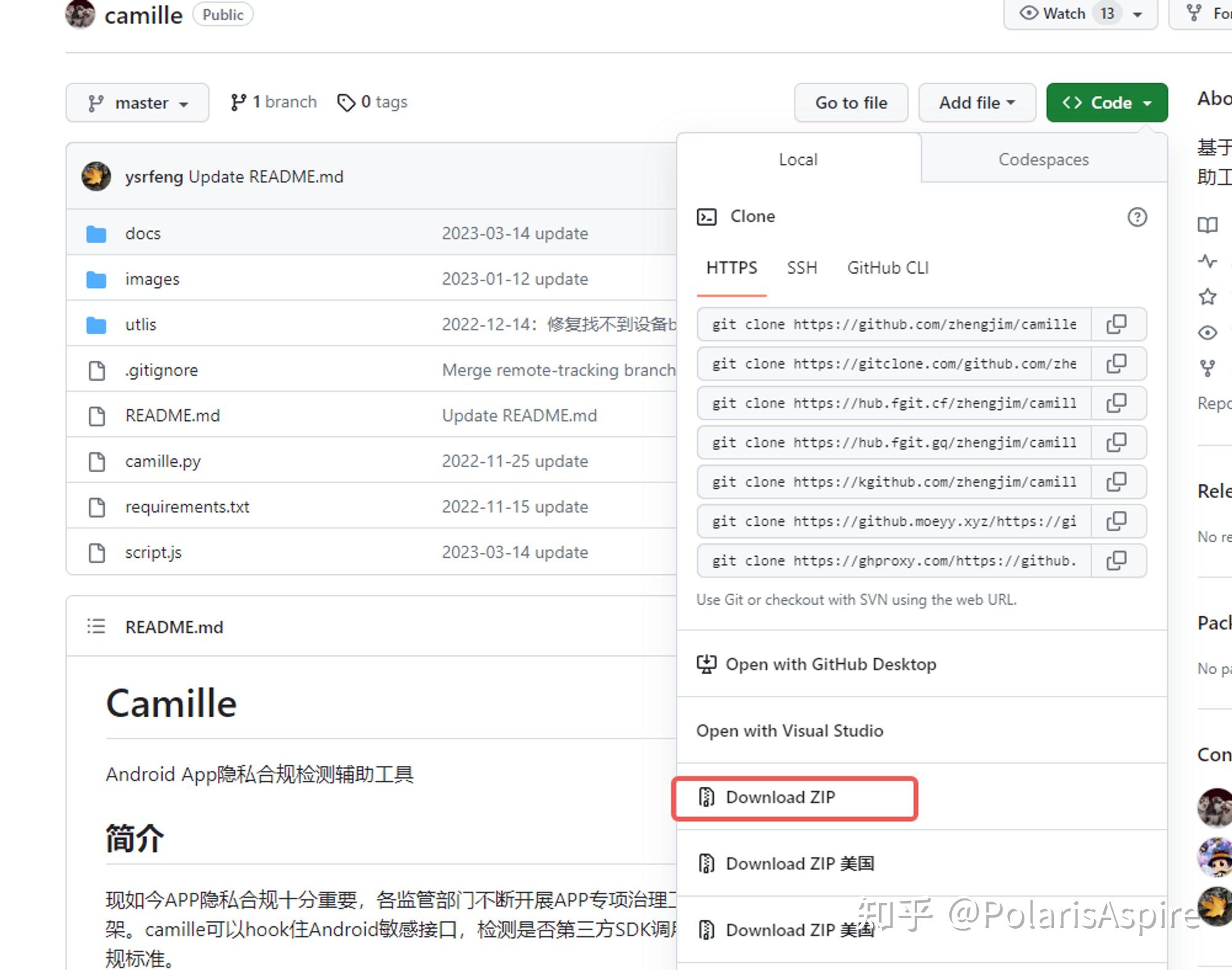
Task: Click the forks icon in About sidebar
Action: coord(1207,369)
